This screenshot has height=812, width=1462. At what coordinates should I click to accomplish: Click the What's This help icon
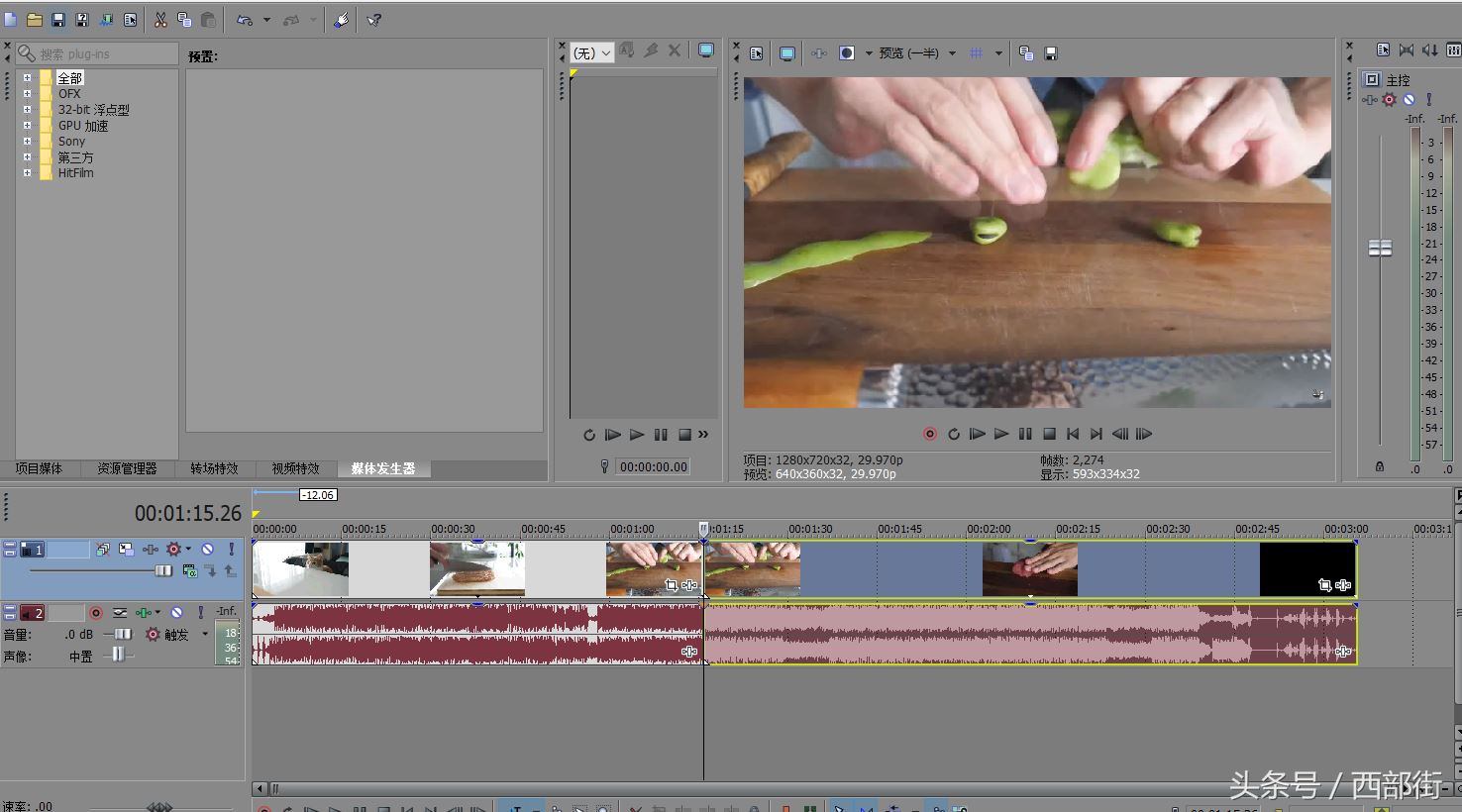[x=374, y=20]
